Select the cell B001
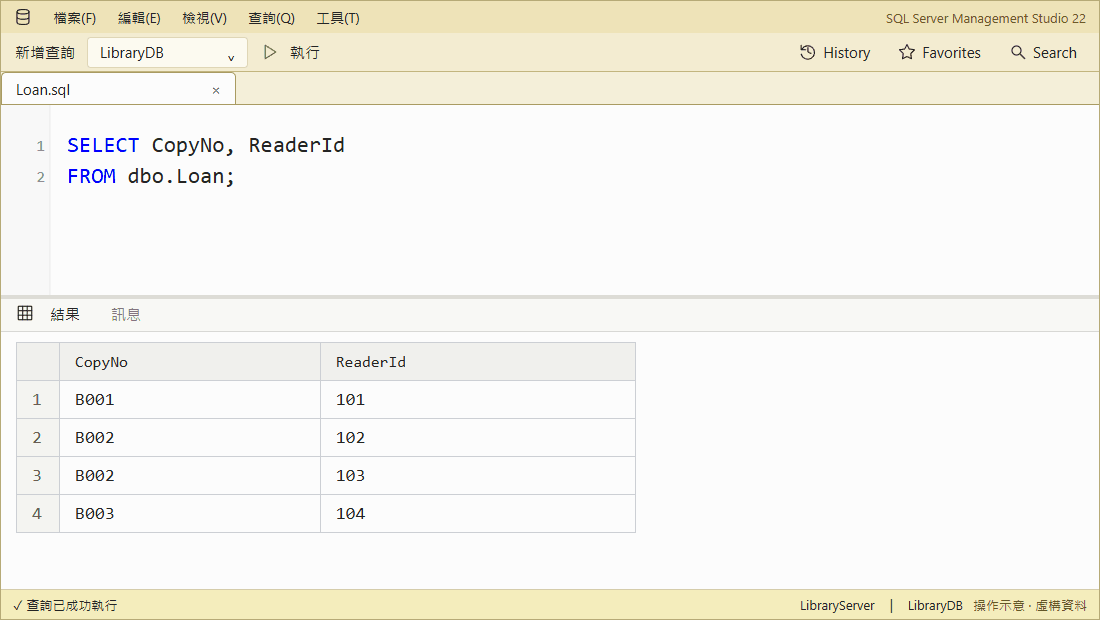This screenshot has height=620, width=1100. click(190, 400)
